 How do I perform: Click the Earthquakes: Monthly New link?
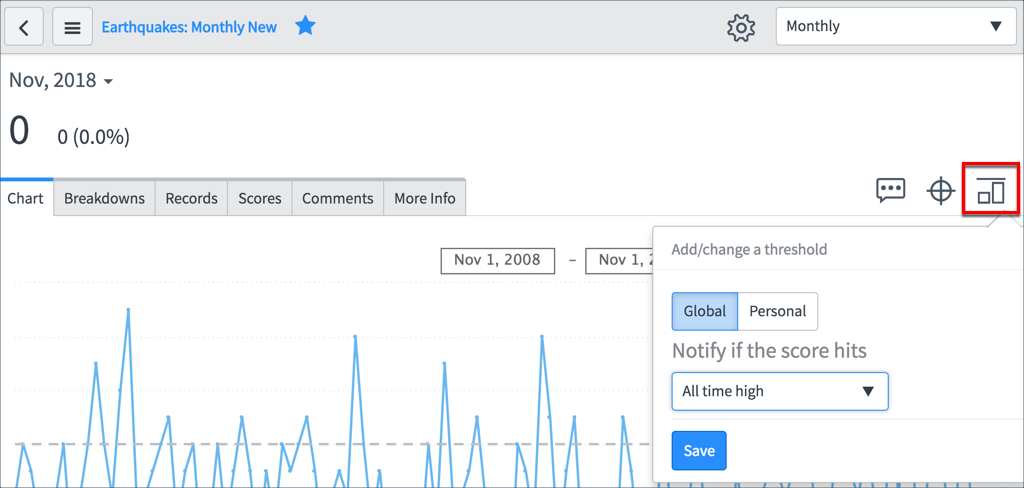tap(189, 27)
